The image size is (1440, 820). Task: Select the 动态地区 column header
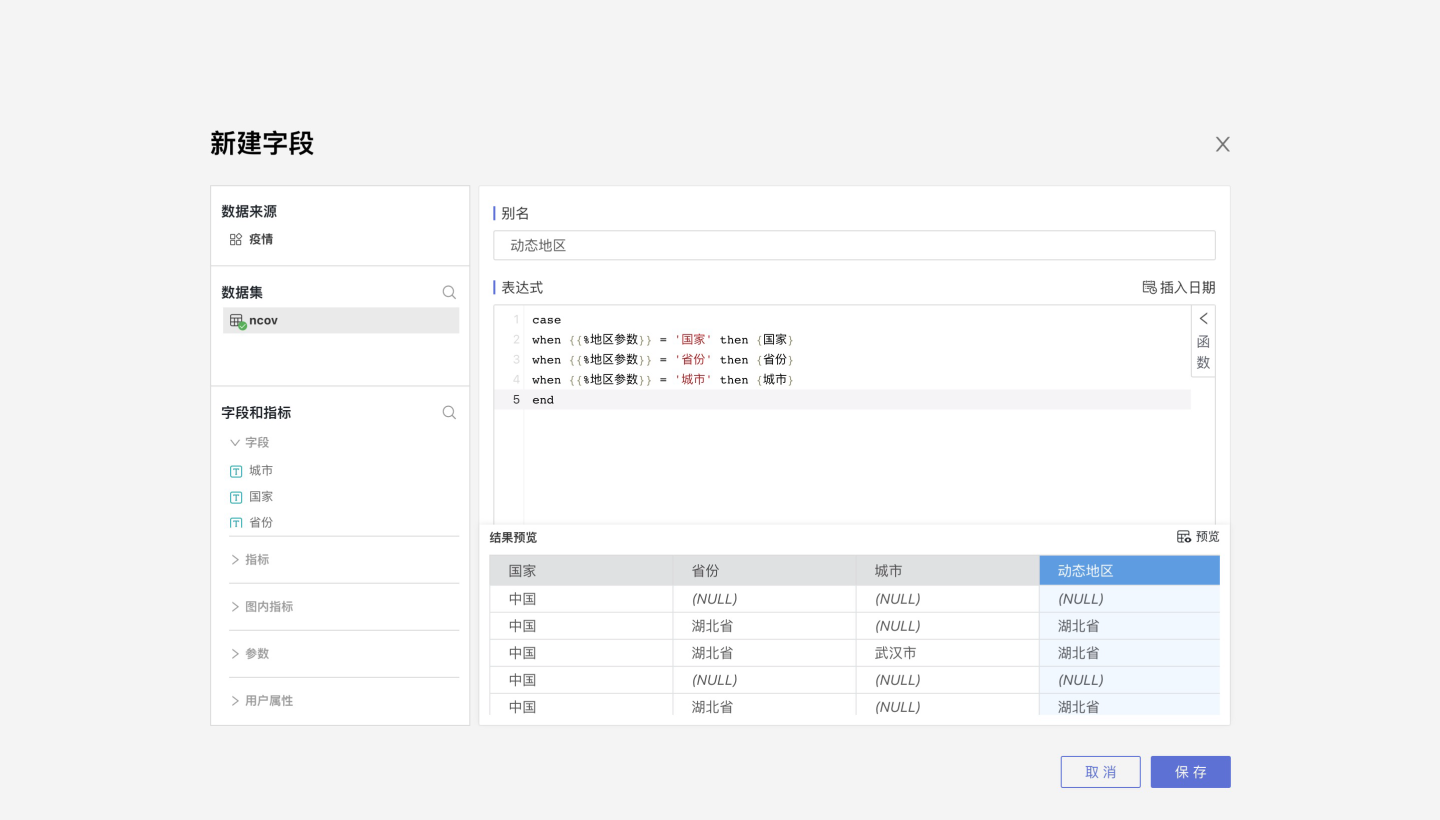pos(1129,571)
